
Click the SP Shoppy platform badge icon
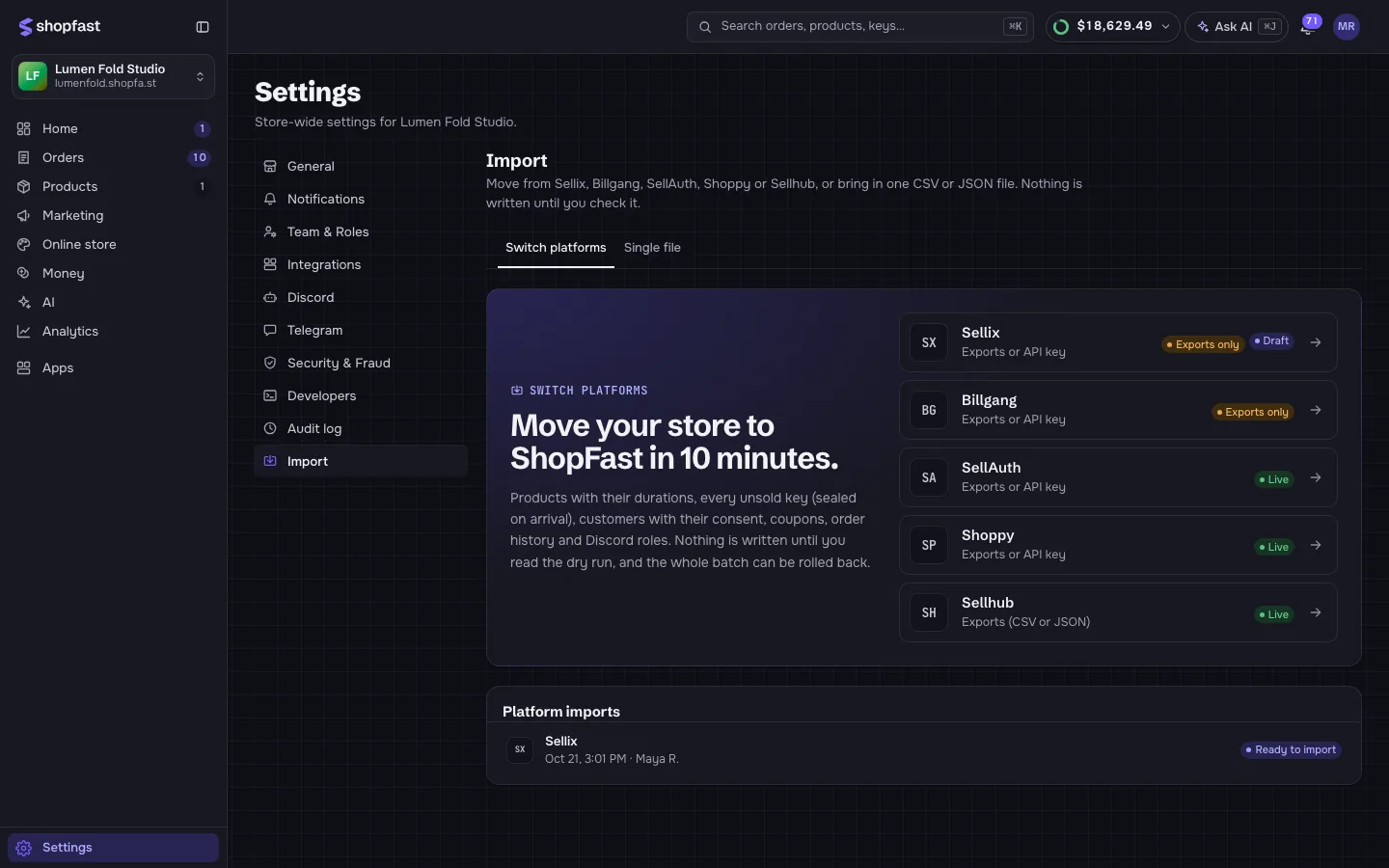[x=929, y=545]
